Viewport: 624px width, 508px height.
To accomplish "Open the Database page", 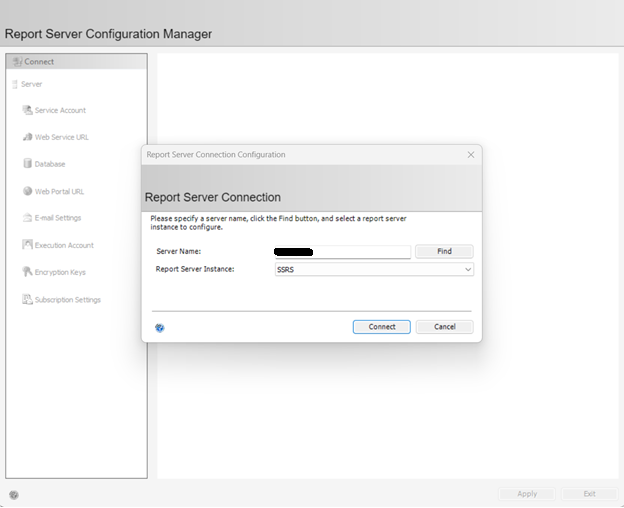I will click(x=50, y=164).
